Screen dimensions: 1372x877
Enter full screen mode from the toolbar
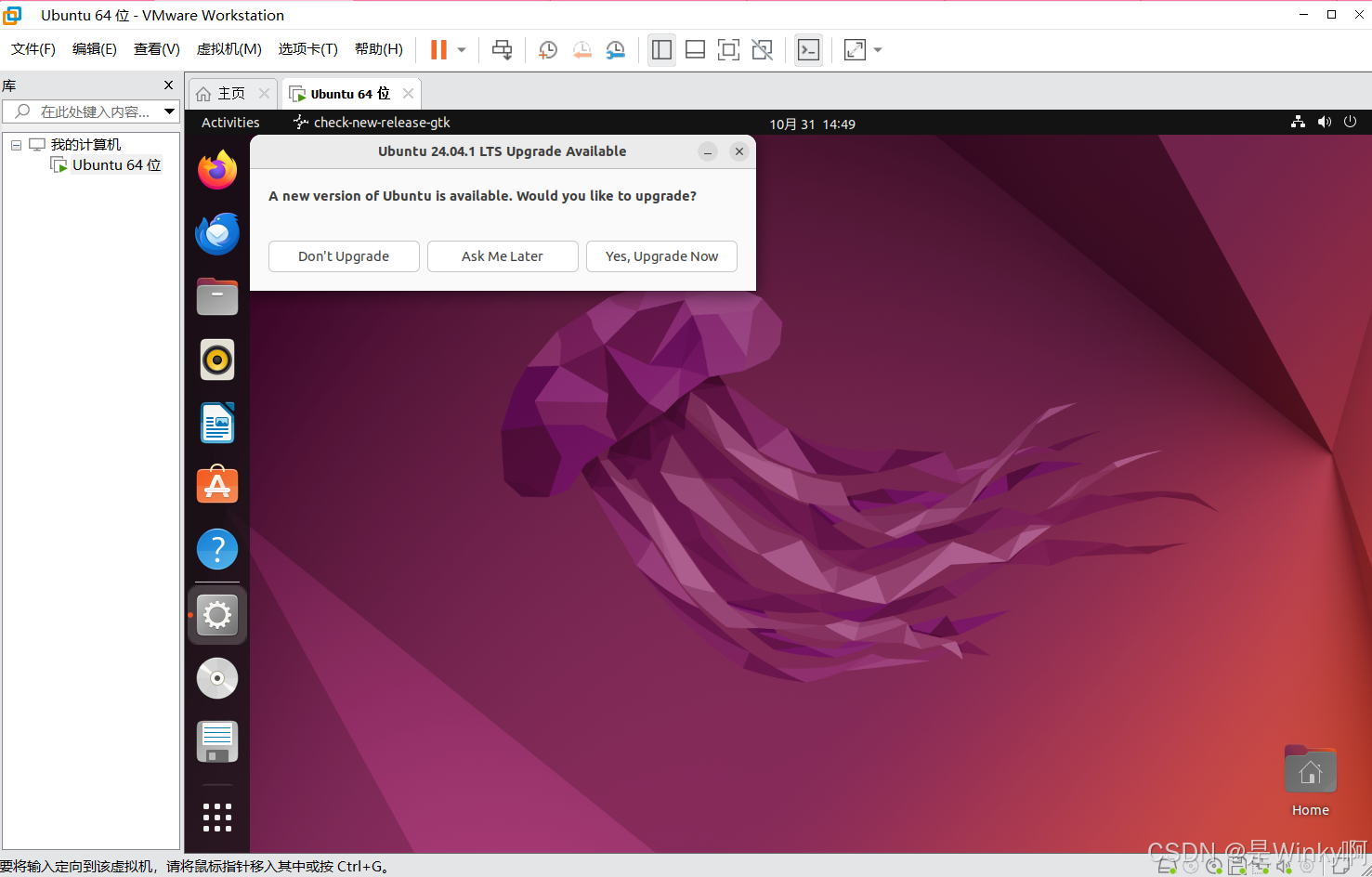[728, 50]
